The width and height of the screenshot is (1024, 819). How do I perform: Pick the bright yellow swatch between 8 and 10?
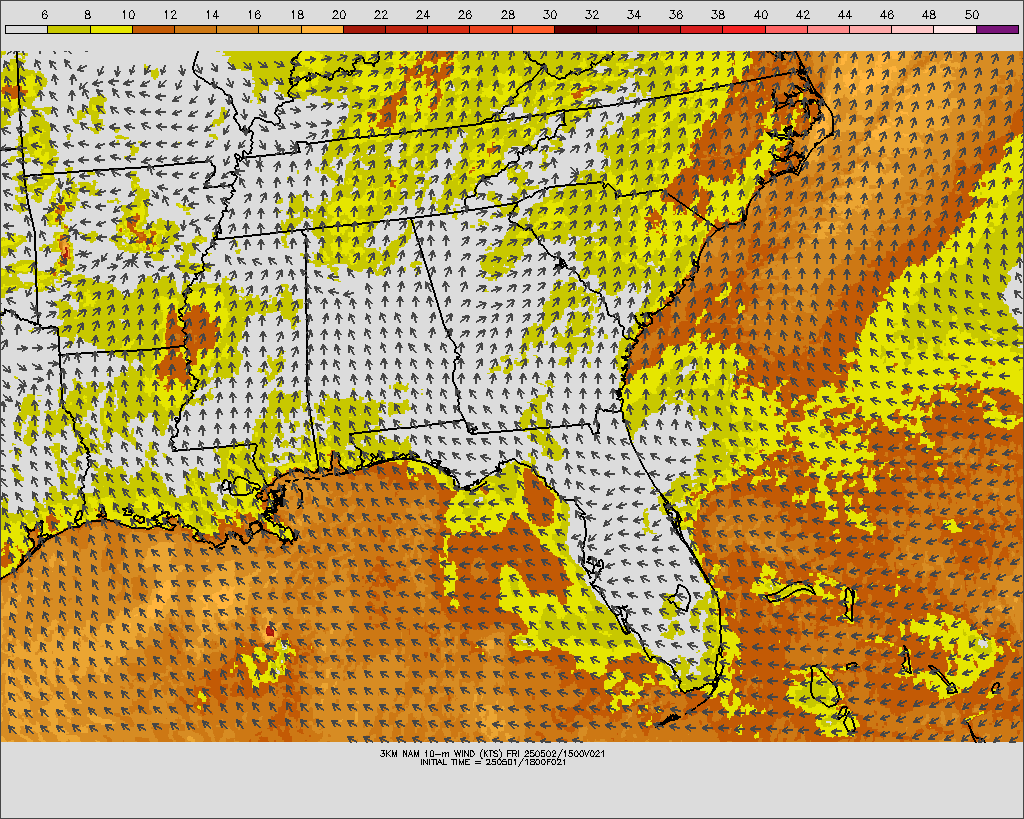pyautogui.click(x=111, y=29)
